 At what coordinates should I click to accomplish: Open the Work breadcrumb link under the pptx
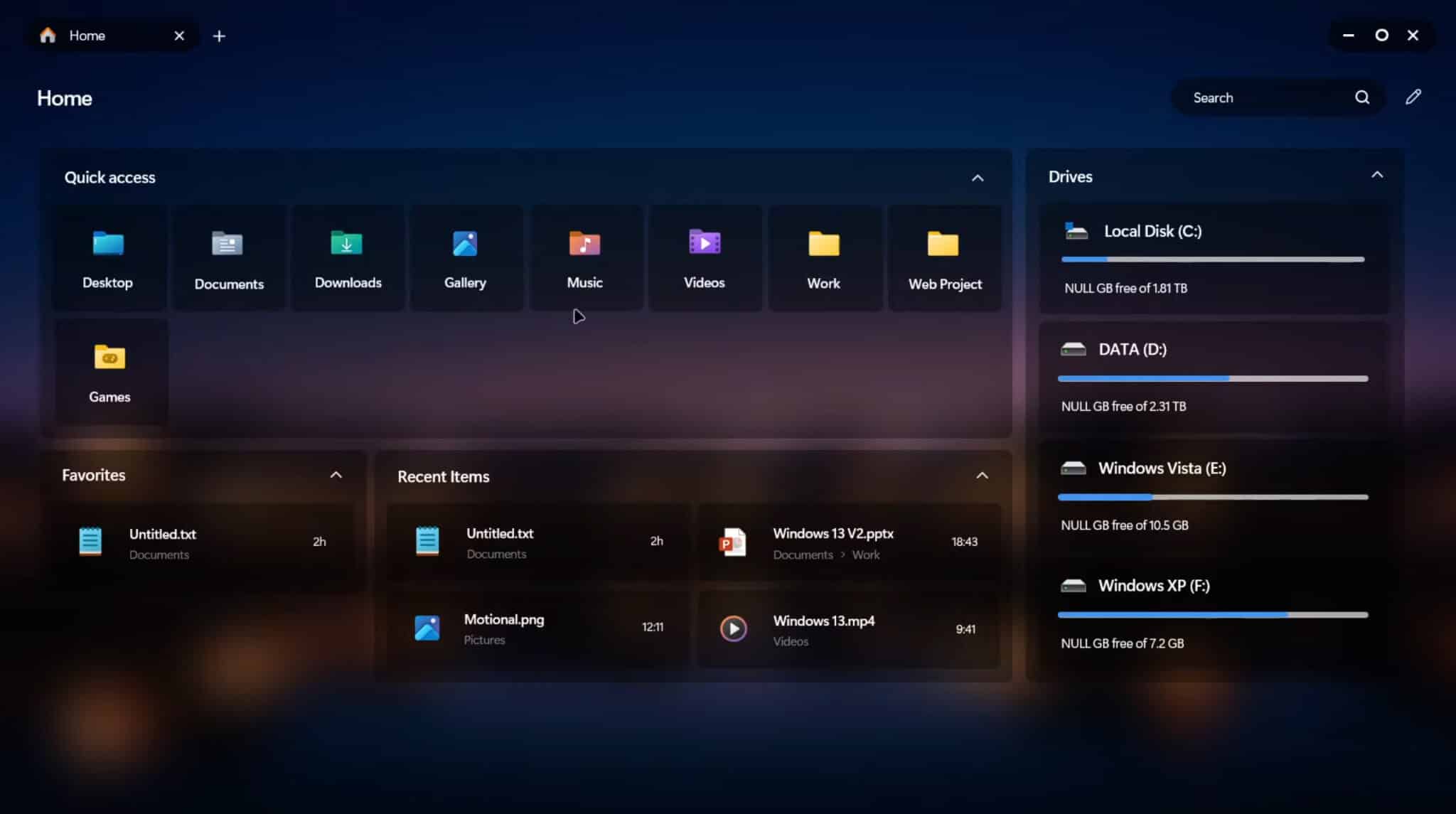tap(867, 555)
